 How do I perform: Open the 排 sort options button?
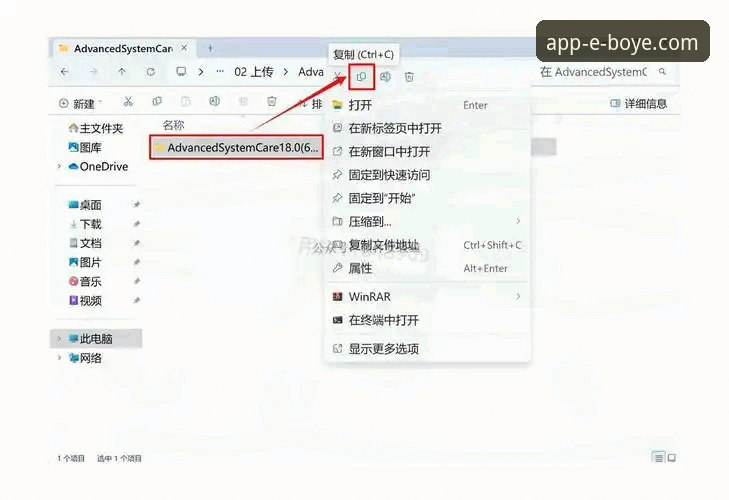pyautogui.click(x=311, y=103)
